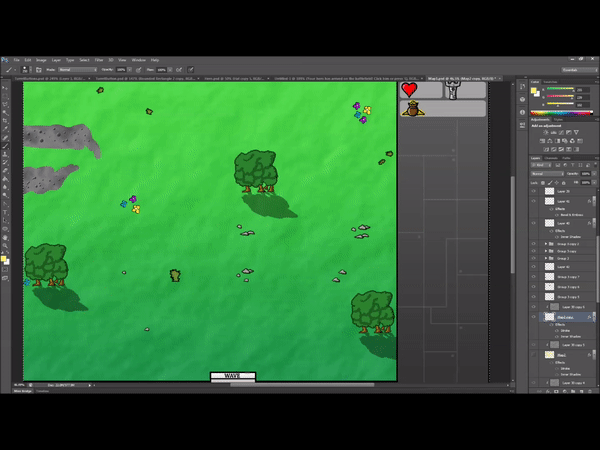Select the Eyedropper tool
The height and width of the screenshot is (450, 600).
pos(5,129)
